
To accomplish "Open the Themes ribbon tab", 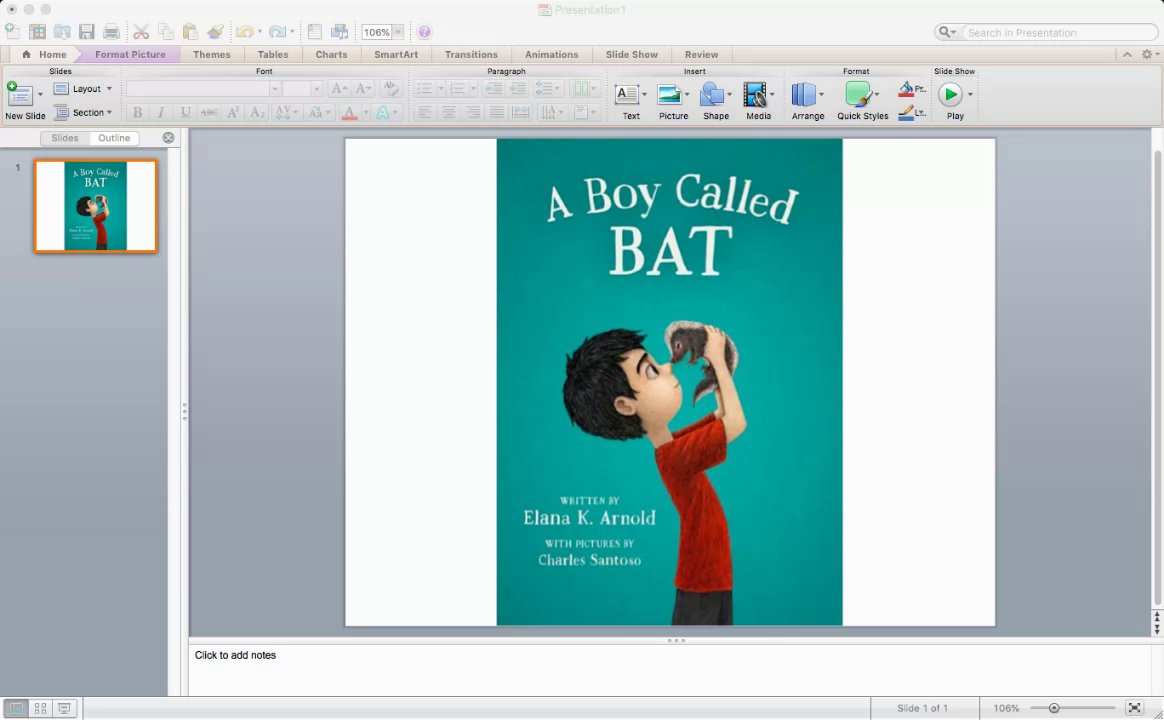I will (211, 54).
